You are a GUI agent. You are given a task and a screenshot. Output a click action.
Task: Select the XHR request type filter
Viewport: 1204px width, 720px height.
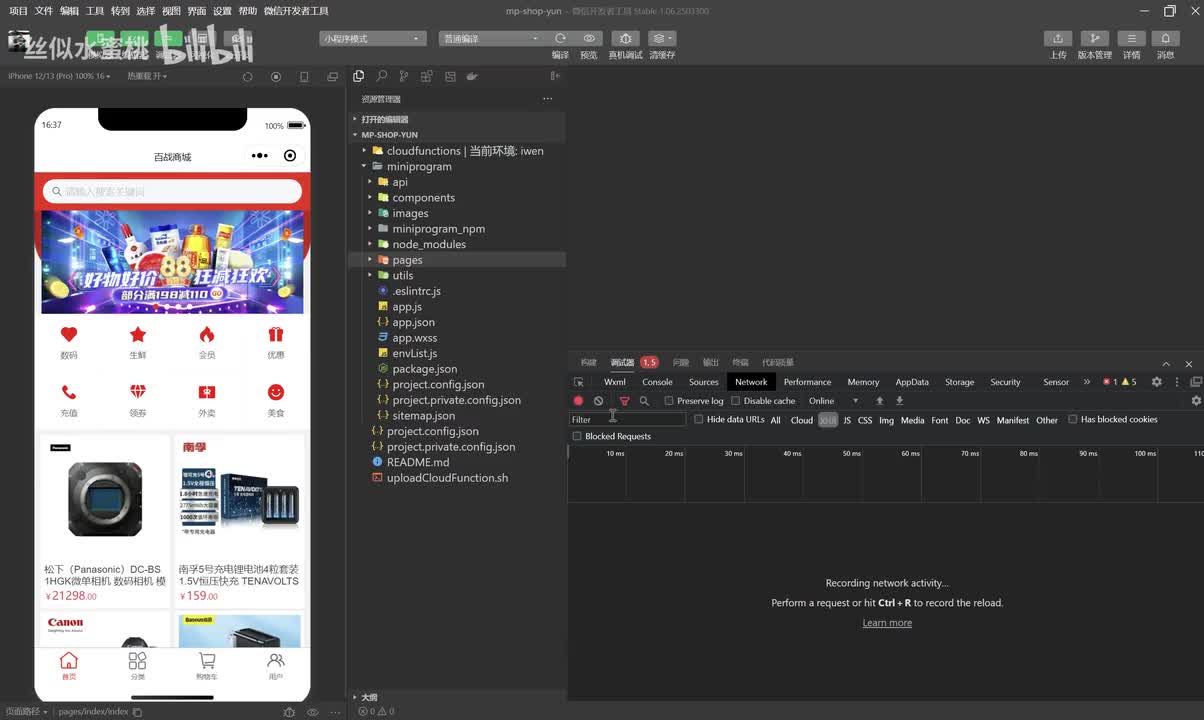tap(828, 420)
